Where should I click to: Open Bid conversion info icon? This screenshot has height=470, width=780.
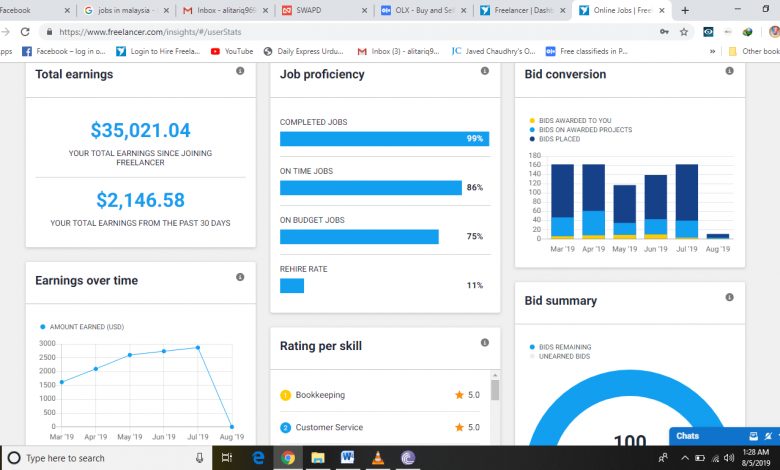[x=729, y=71]
